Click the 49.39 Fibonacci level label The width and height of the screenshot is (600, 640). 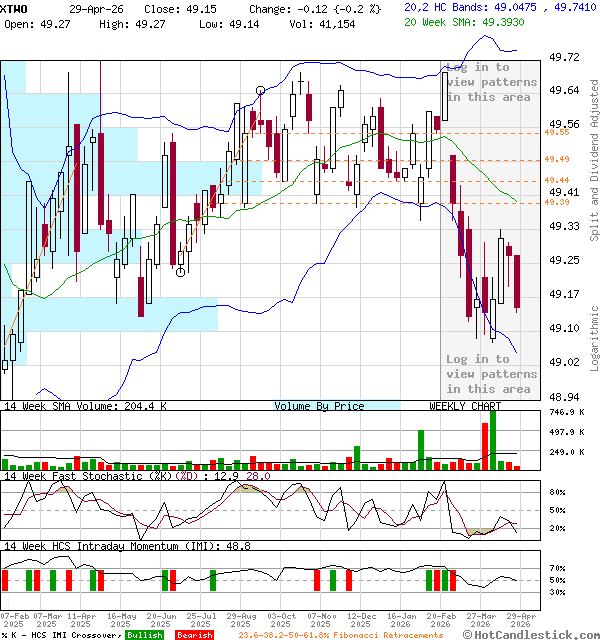(557, 203)
